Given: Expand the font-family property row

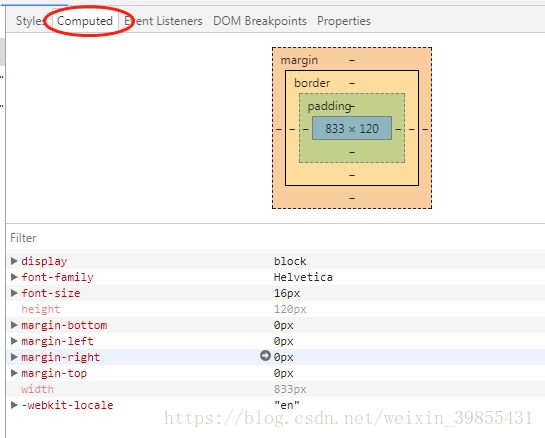Looking at the screenshot, I should [x=14, y=277].
